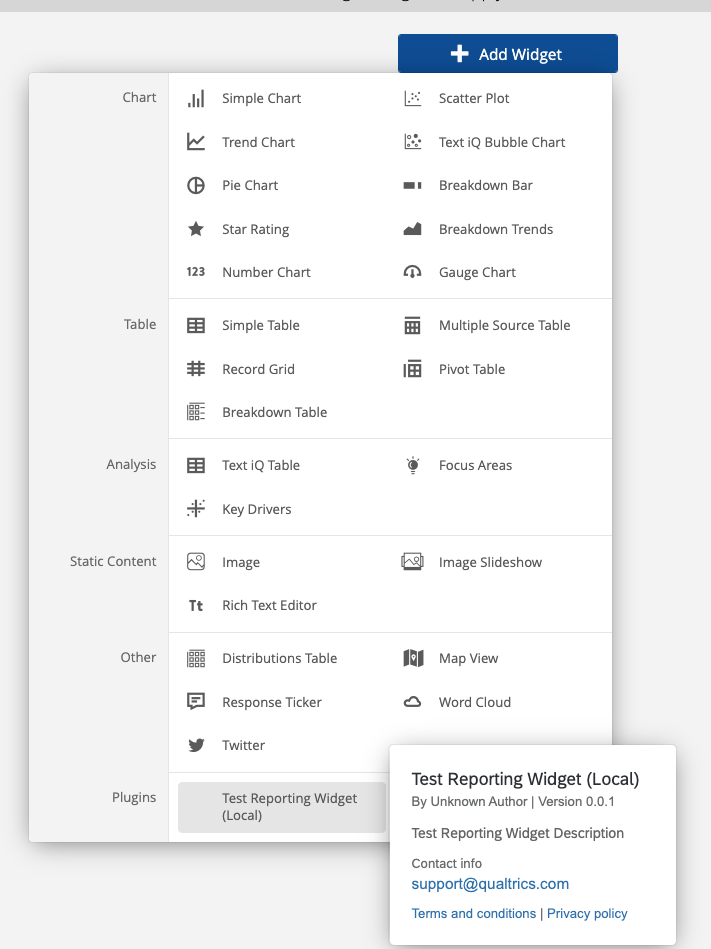
Task: Click the Image Slideshow icon
Action: pos(413,562)
